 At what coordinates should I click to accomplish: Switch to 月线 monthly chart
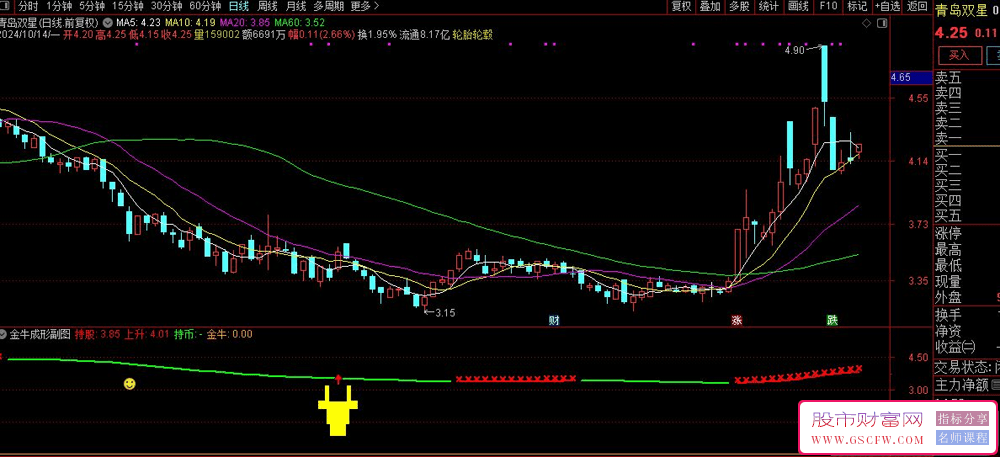click(x=295, y=6)
